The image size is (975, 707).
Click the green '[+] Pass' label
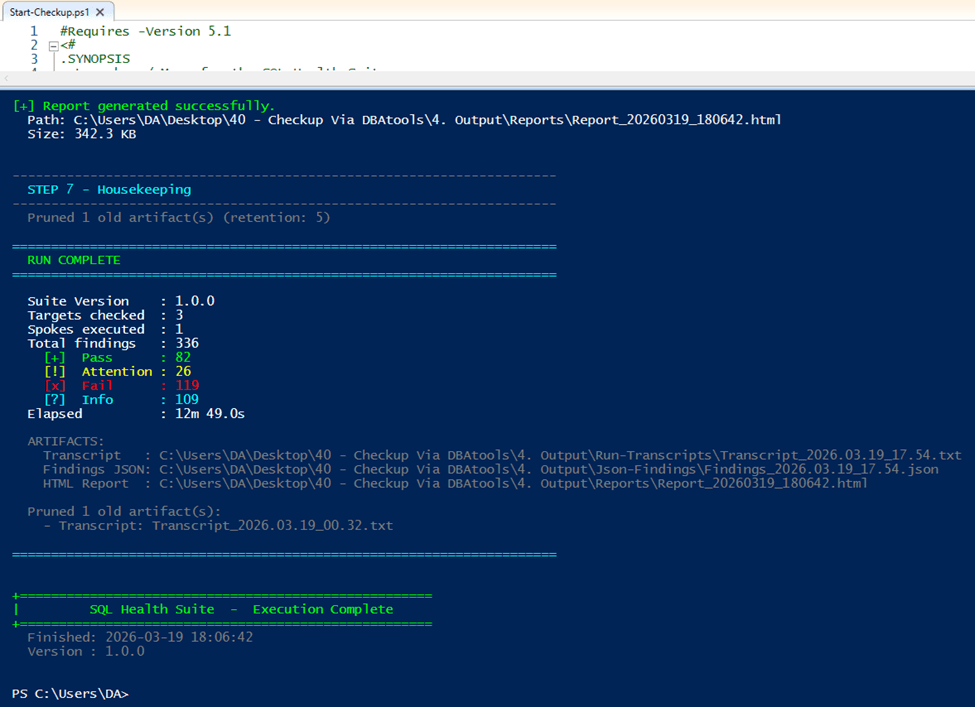pos(78,358)
